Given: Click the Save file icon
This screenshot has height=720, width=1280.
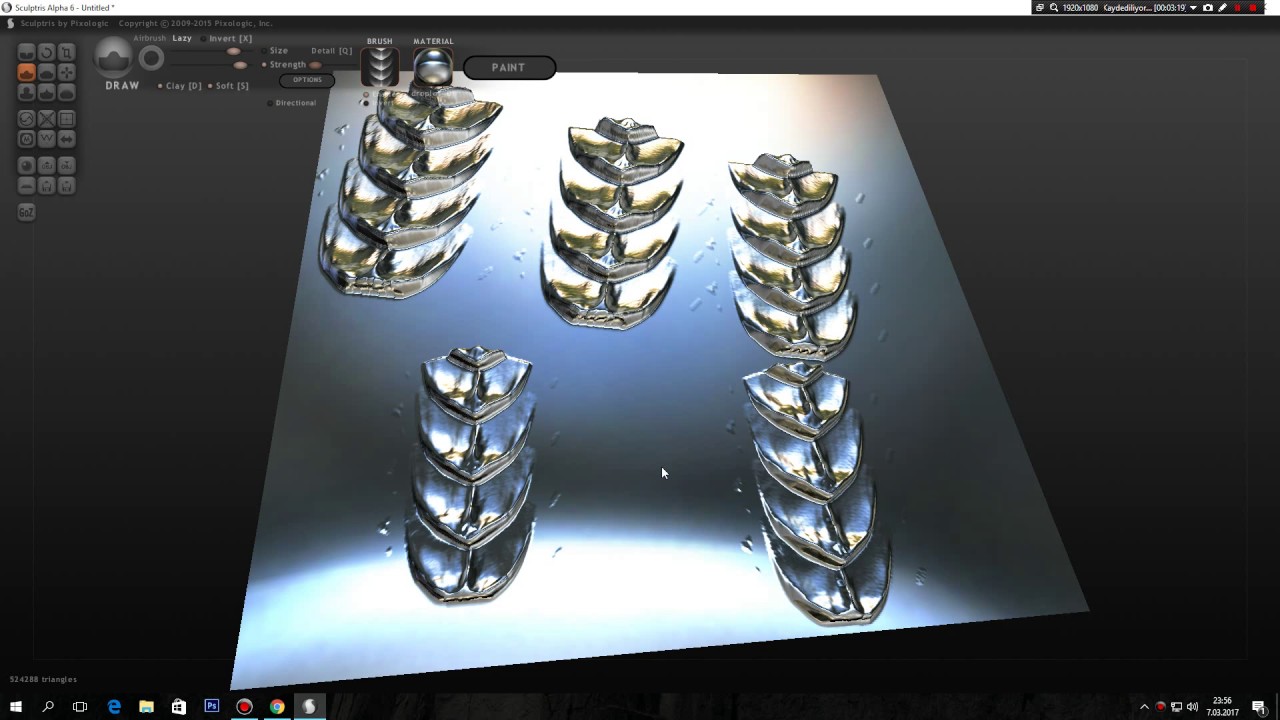Looking at the screenshot, I should click(x=67, y=186).
